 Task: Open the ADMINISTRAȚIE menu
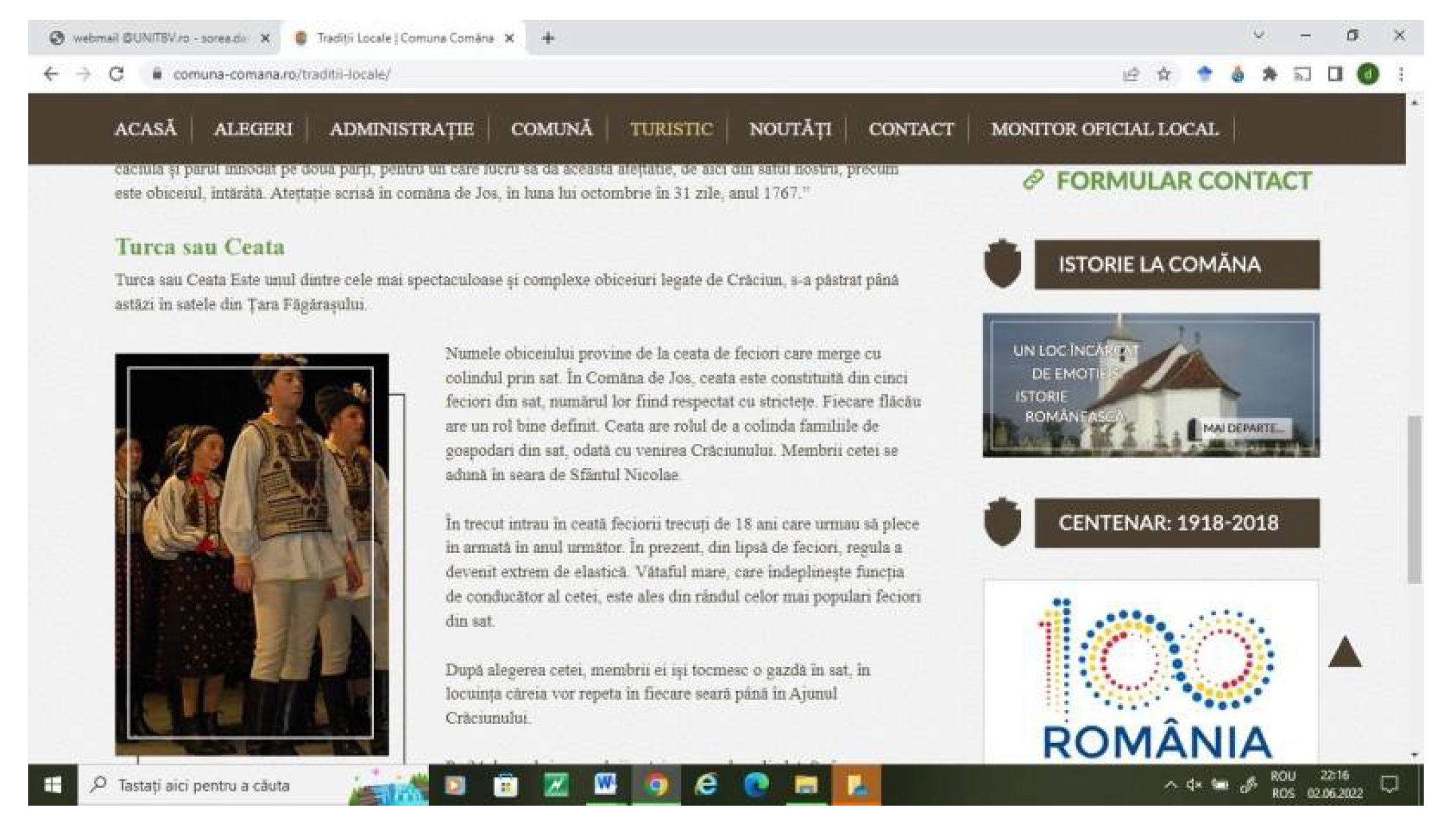point(402,129)
